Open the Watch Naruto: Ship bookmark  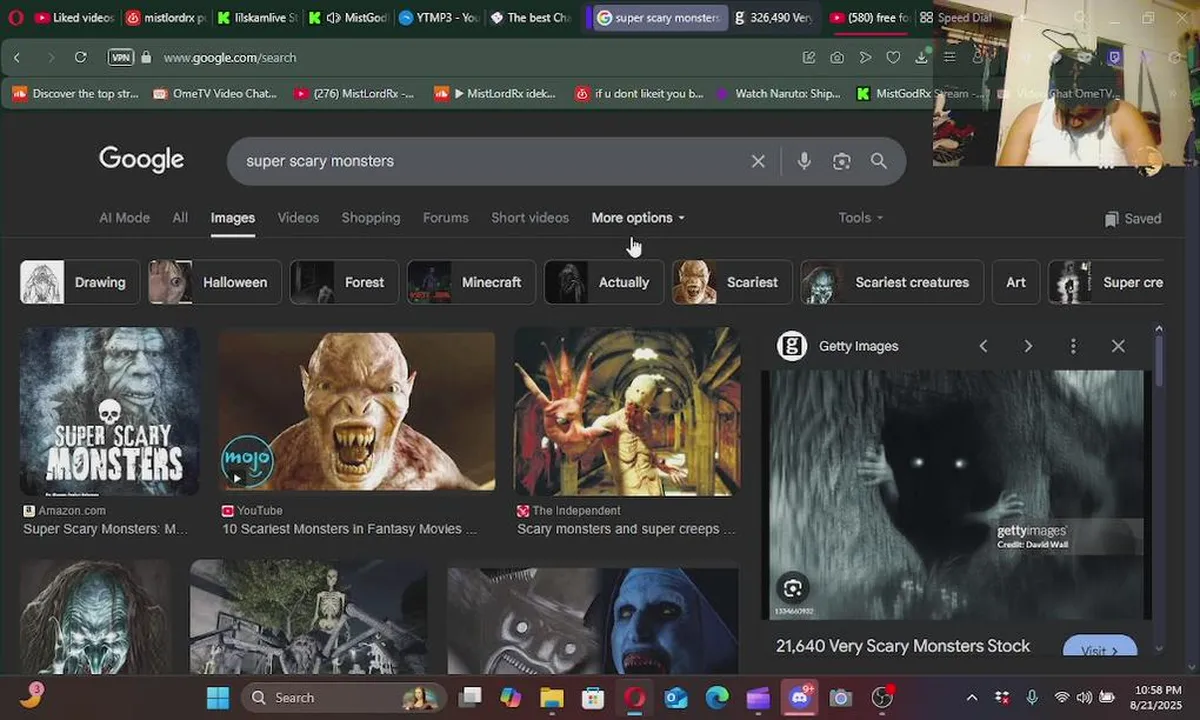(779, 93)
